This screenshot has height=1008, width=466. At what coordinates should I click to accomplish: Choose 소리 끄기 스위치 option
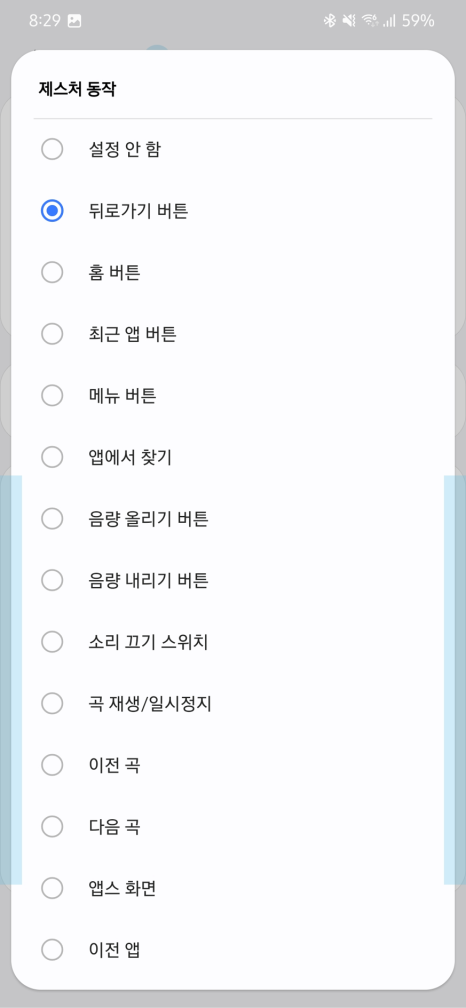(233, 643)
